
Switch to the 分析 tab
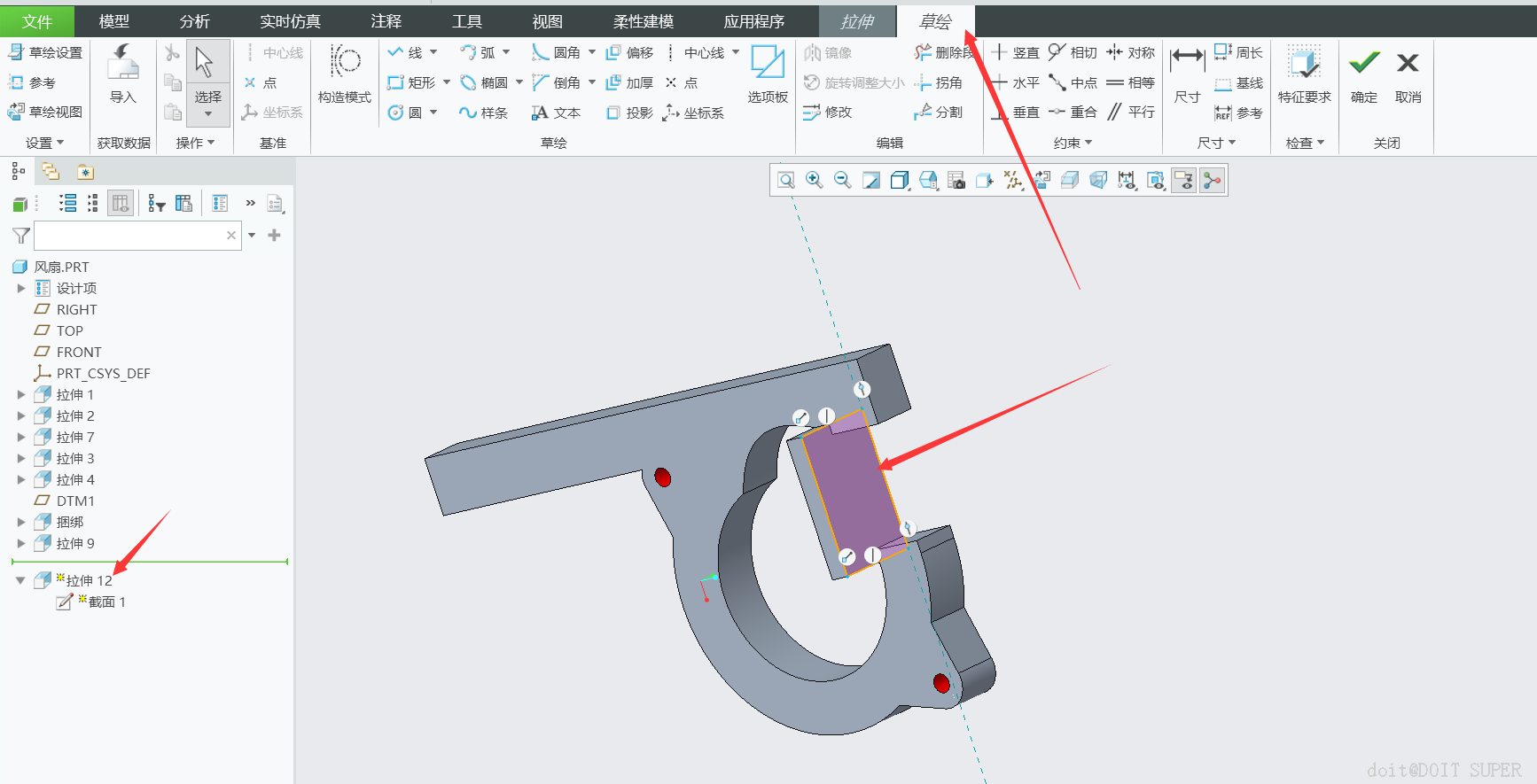click(x=195, y=21)
